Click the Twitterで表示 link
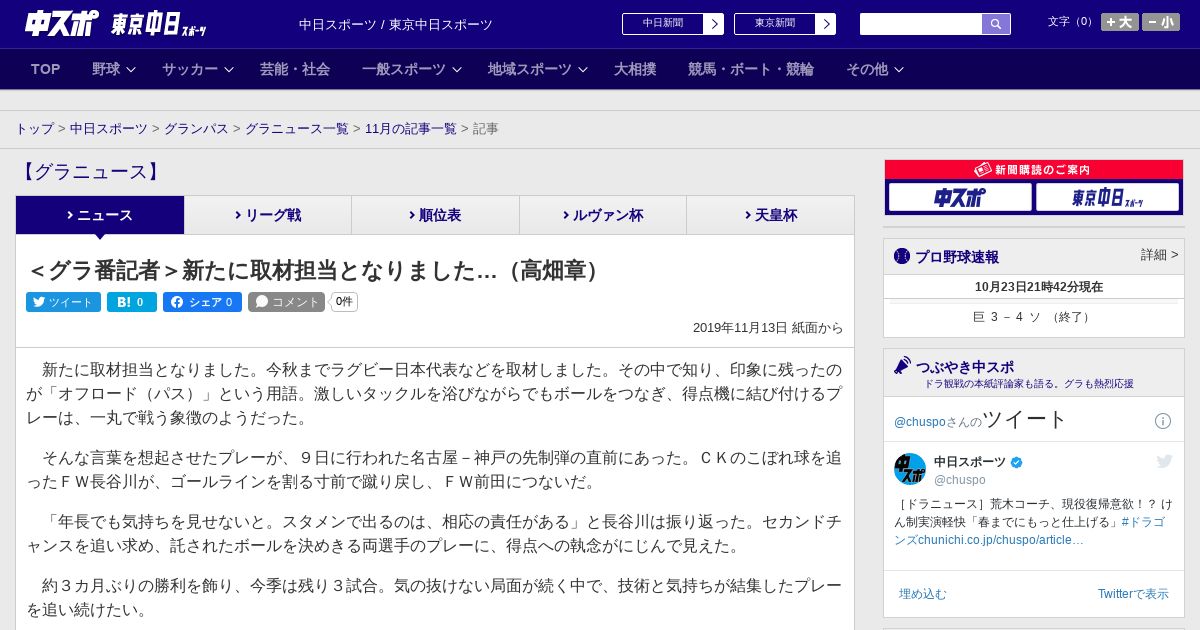The image size is (1200, 630). click(1133, 594)
